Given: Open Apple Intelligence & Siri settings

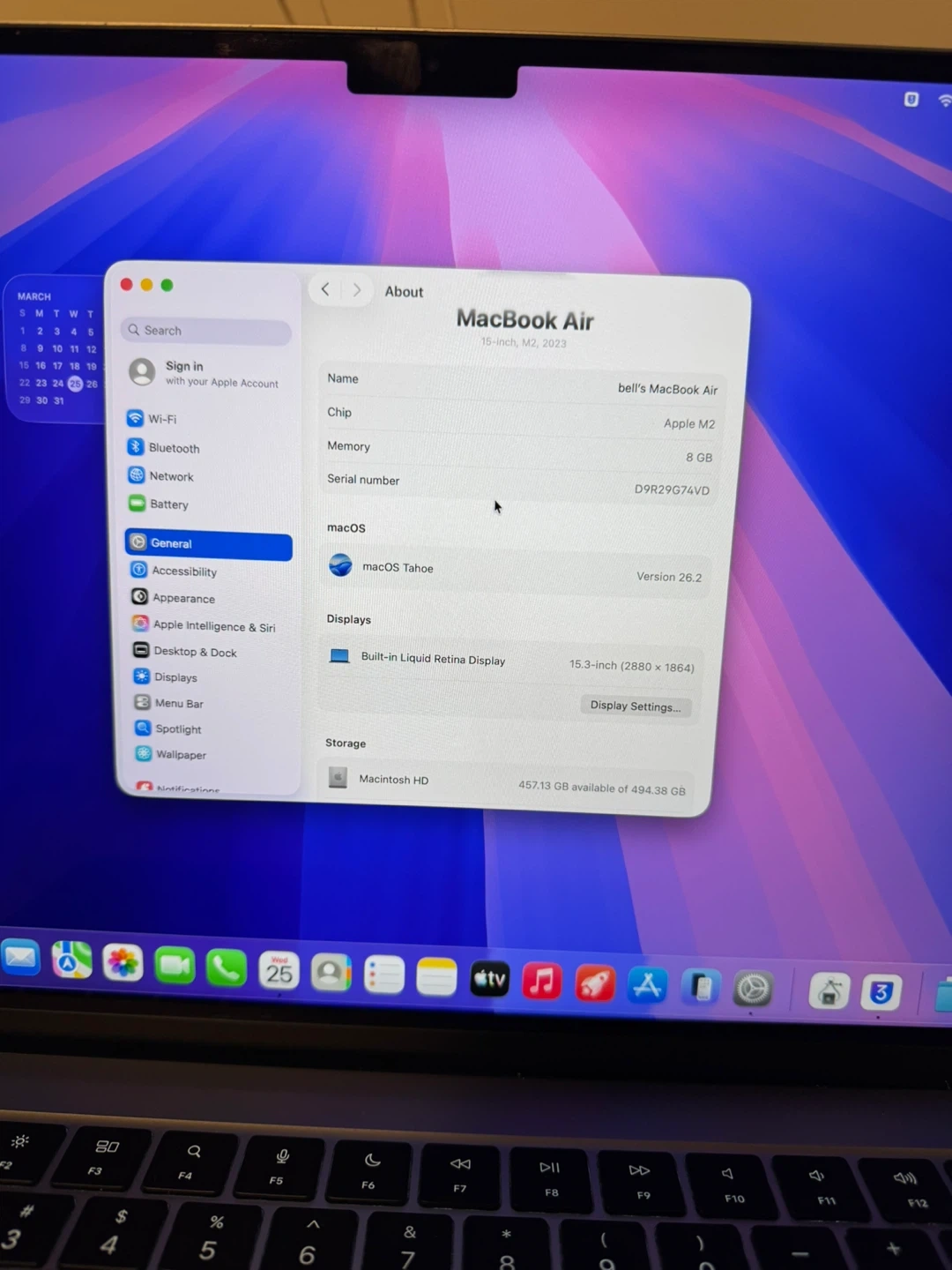Looking at the screenshot, I should click(213, 626).
